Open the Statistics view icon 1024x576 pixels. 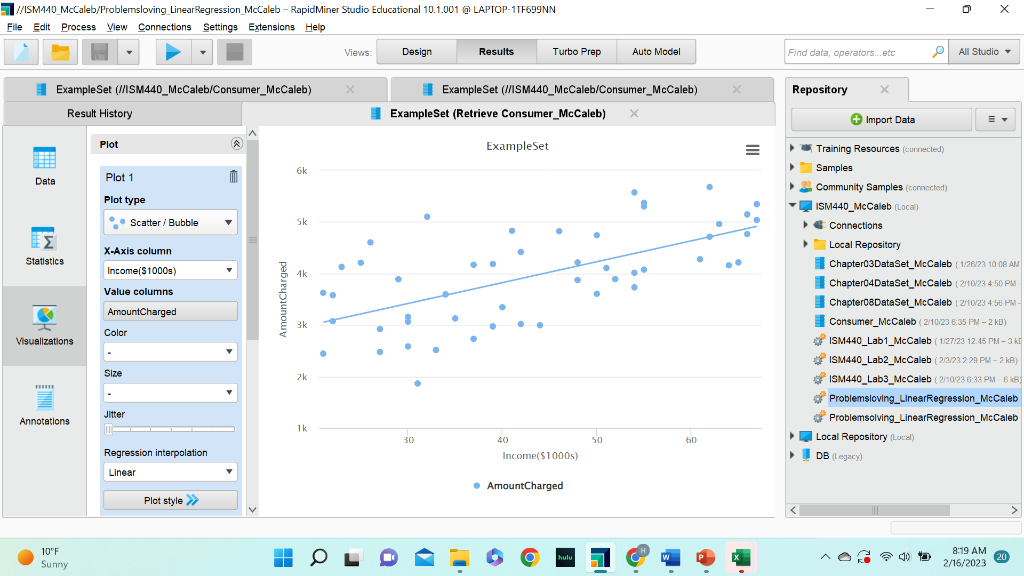44,246
